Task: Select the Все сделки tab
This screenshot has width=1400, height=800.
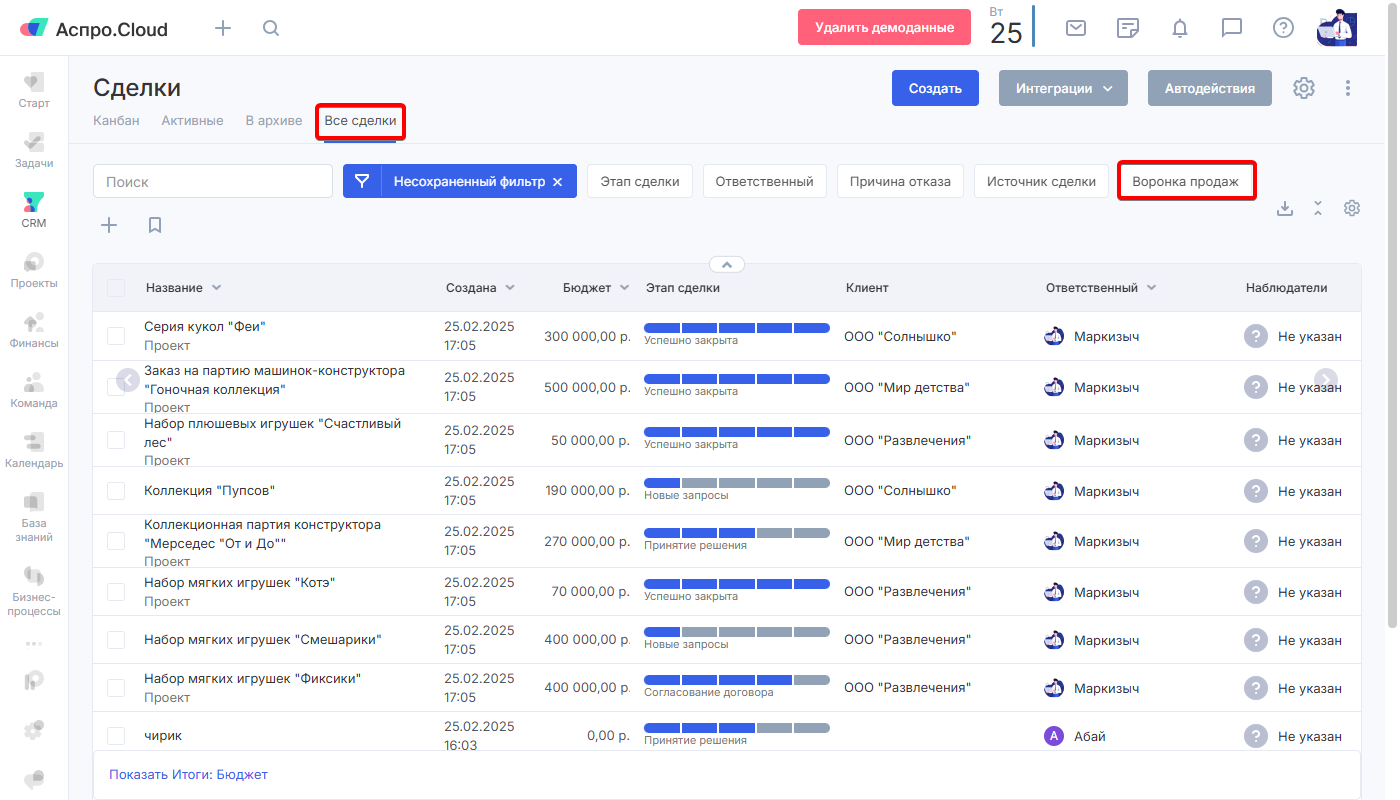Action: [x=360, y=120]
